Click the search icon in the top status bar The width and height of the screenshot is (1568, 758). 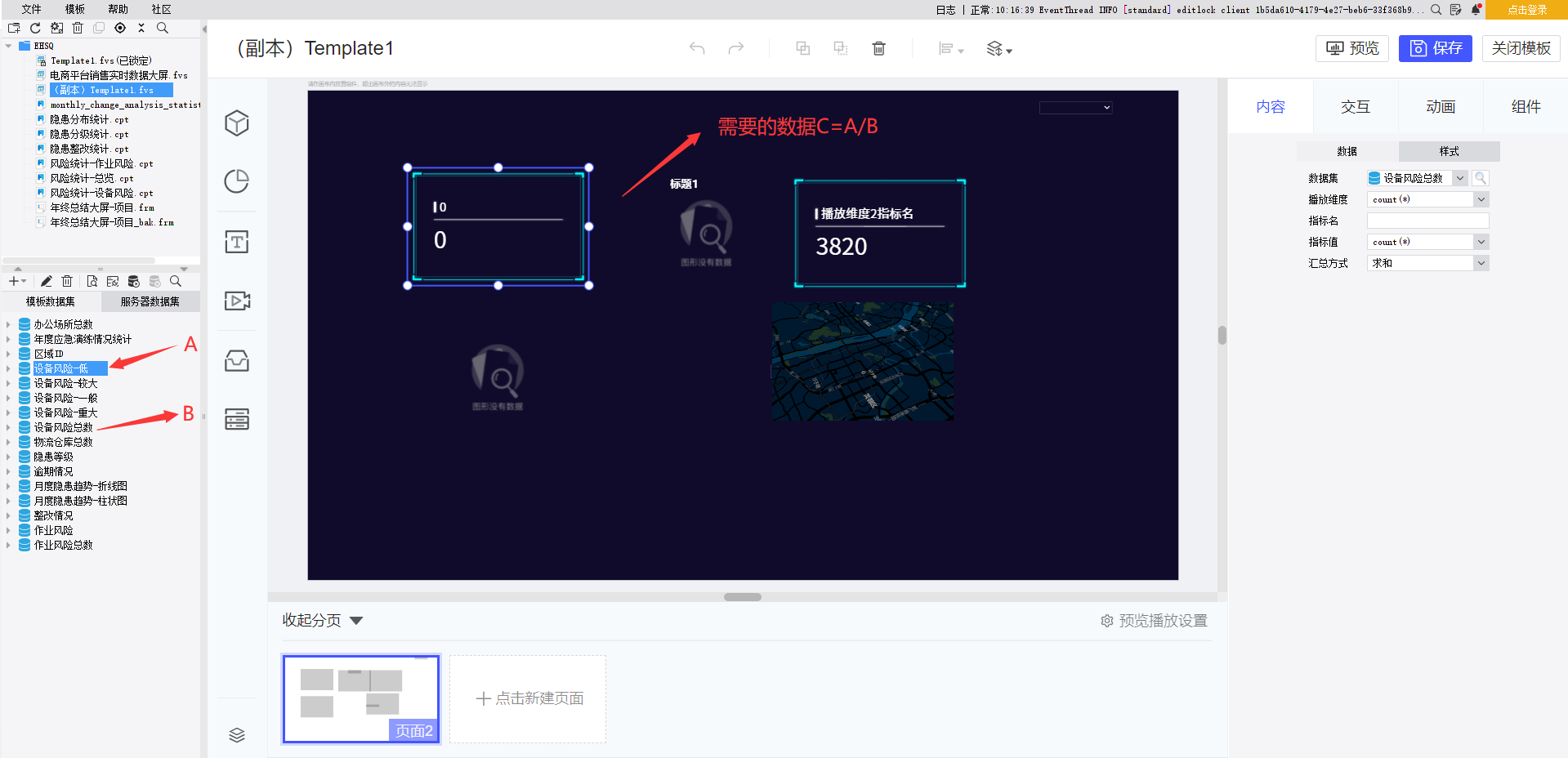pyautogui.click(x=1436, y=10)
